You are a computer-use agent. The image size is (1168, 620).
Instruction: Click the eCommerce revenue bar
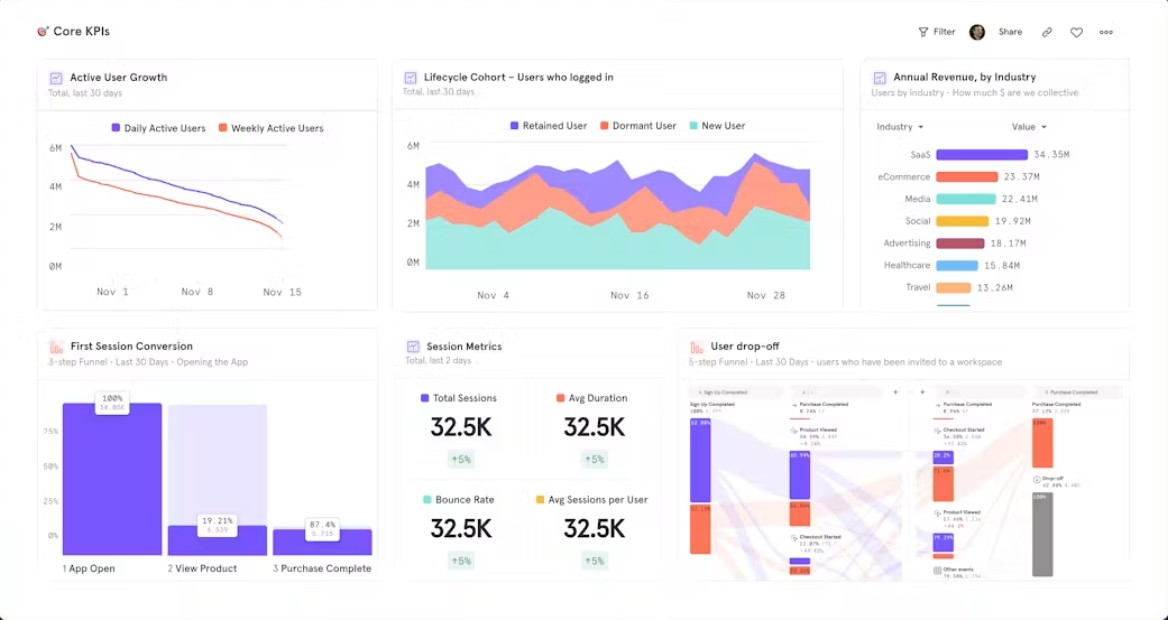click(x=967, y=177)
